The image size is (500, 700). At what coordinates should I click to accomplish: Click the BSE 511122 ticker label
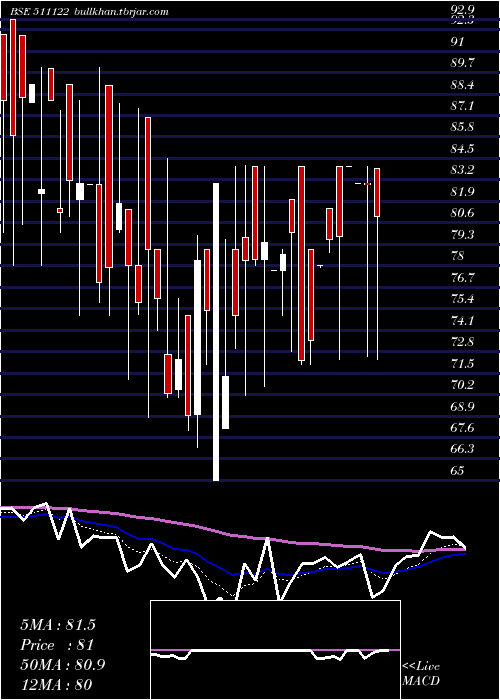coord(41,12)
